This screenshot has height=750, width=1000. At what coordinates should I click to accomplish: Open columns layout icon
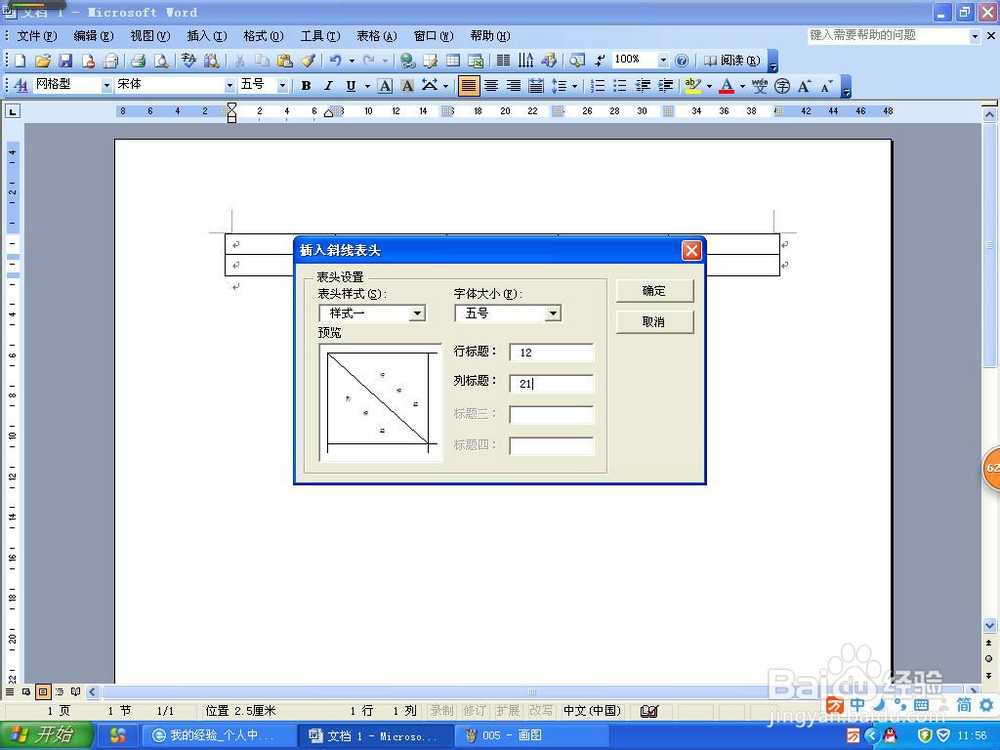click(503, 61)
